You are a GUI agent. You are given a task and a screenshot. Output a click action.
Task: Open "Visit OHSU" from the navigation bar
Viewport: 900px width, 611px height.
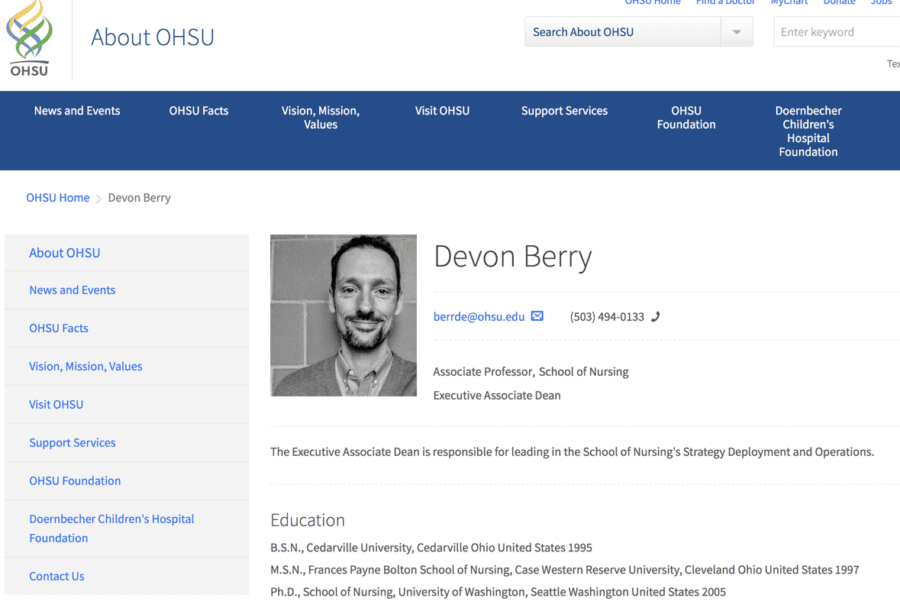coord(442,111)
